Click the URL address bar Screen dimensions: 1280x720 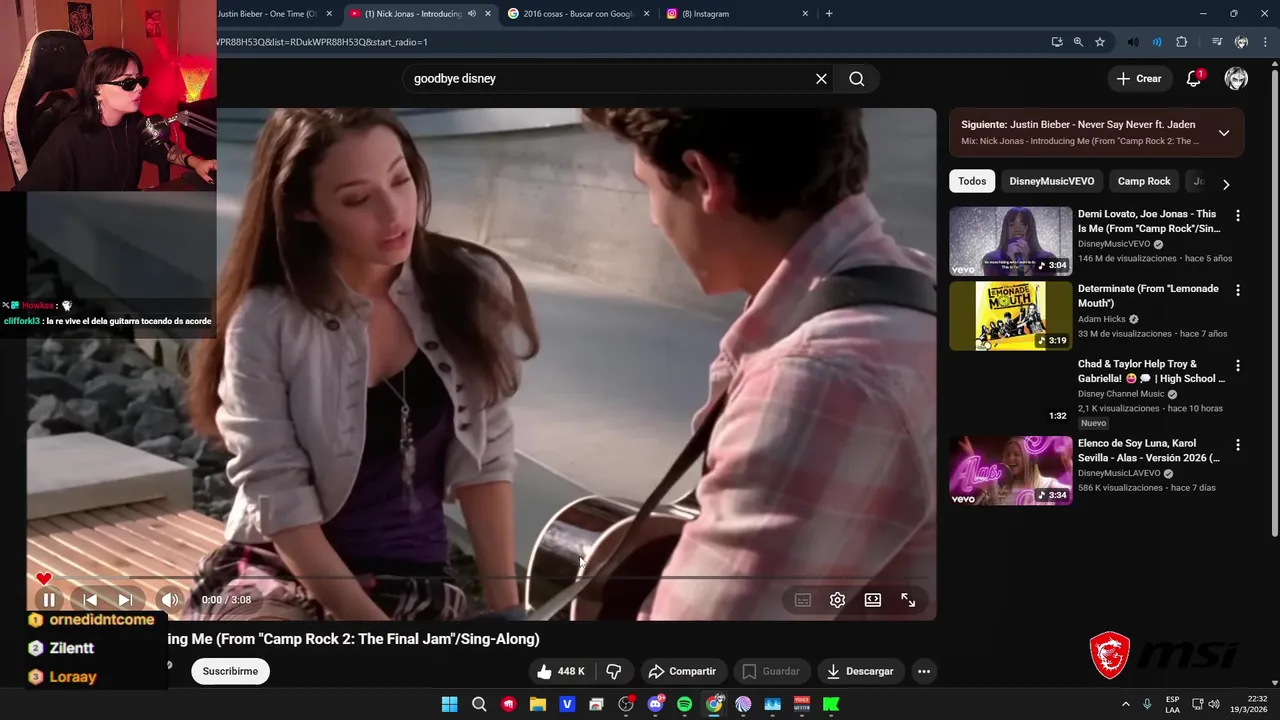tap(630, 42)
